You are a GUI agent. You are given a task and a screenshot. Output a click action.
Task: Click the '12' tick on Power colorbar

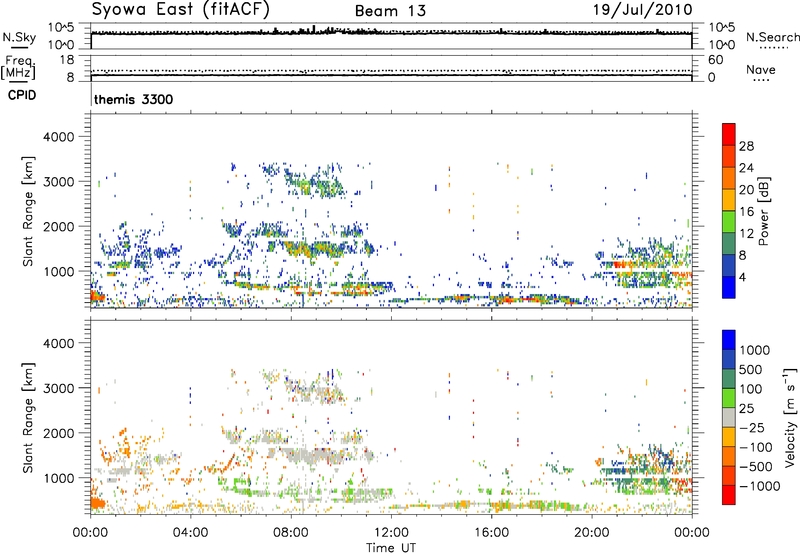pyautogui.click(x=746, y=234)
